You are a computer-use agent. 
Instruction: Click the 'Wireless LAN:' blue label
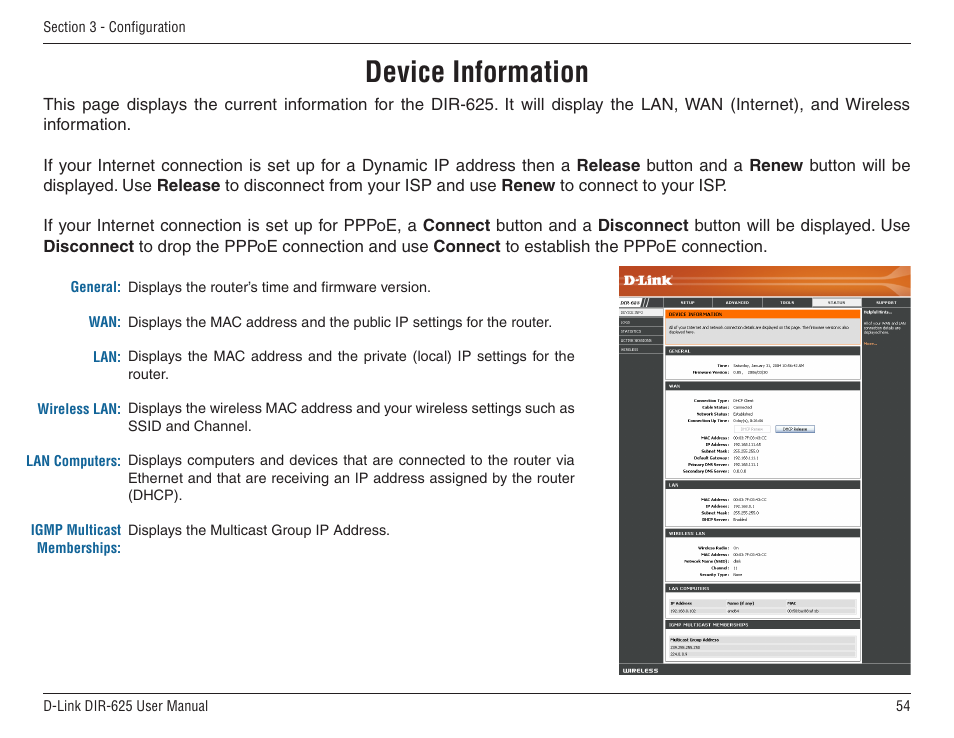tap(79, 409)
